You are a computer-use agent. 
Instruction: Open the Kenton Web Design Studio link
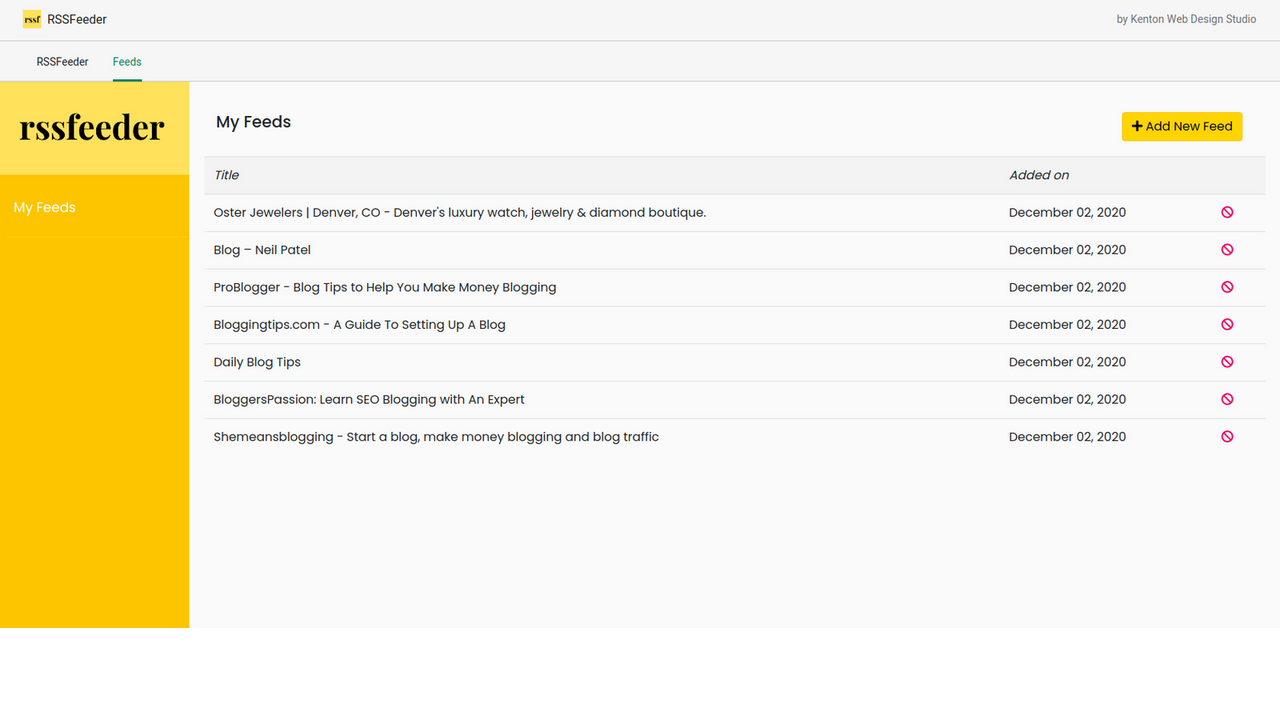coord(1187,18)
